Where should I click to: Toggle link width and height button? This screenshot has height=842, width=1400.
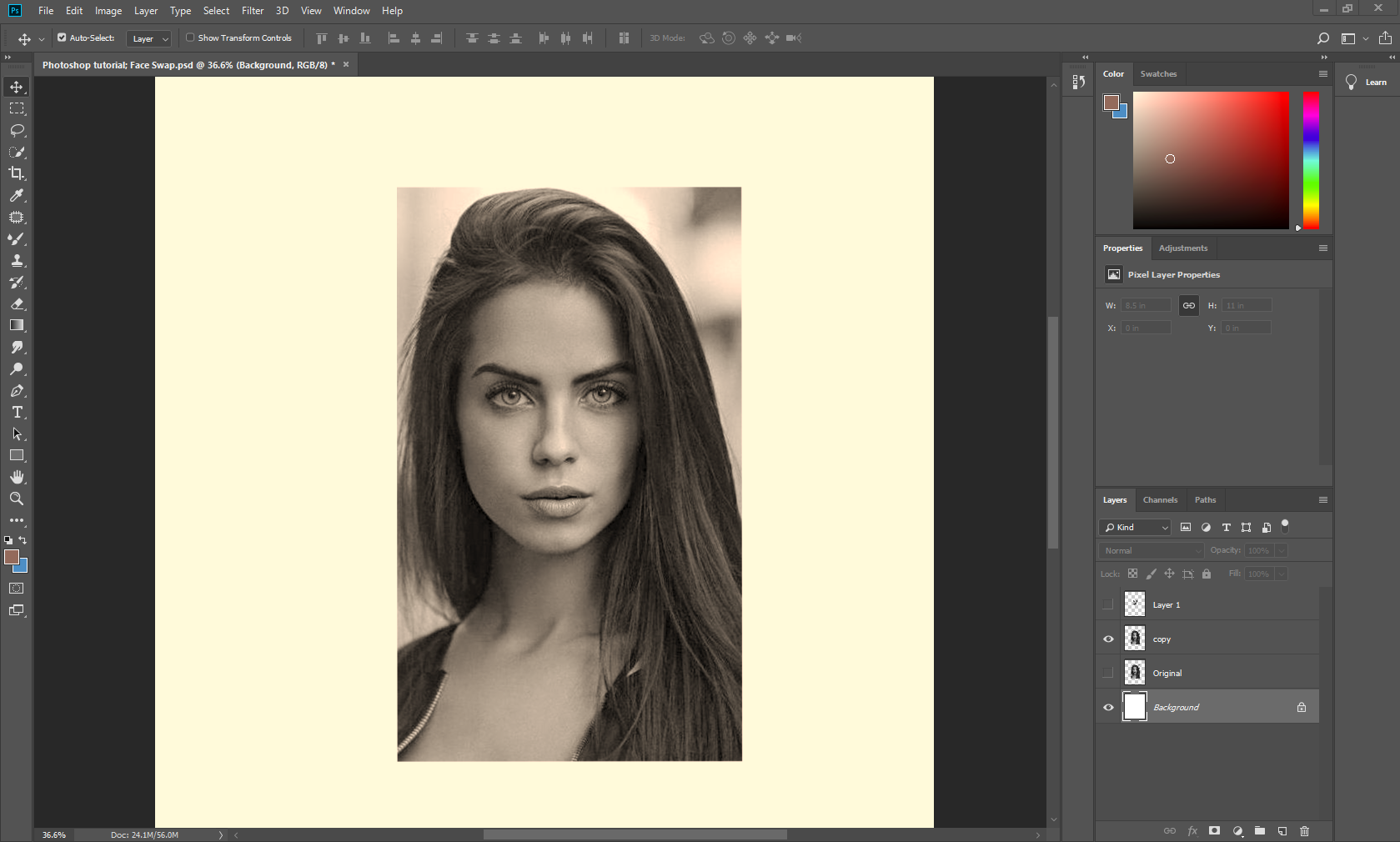[1189, 306]
